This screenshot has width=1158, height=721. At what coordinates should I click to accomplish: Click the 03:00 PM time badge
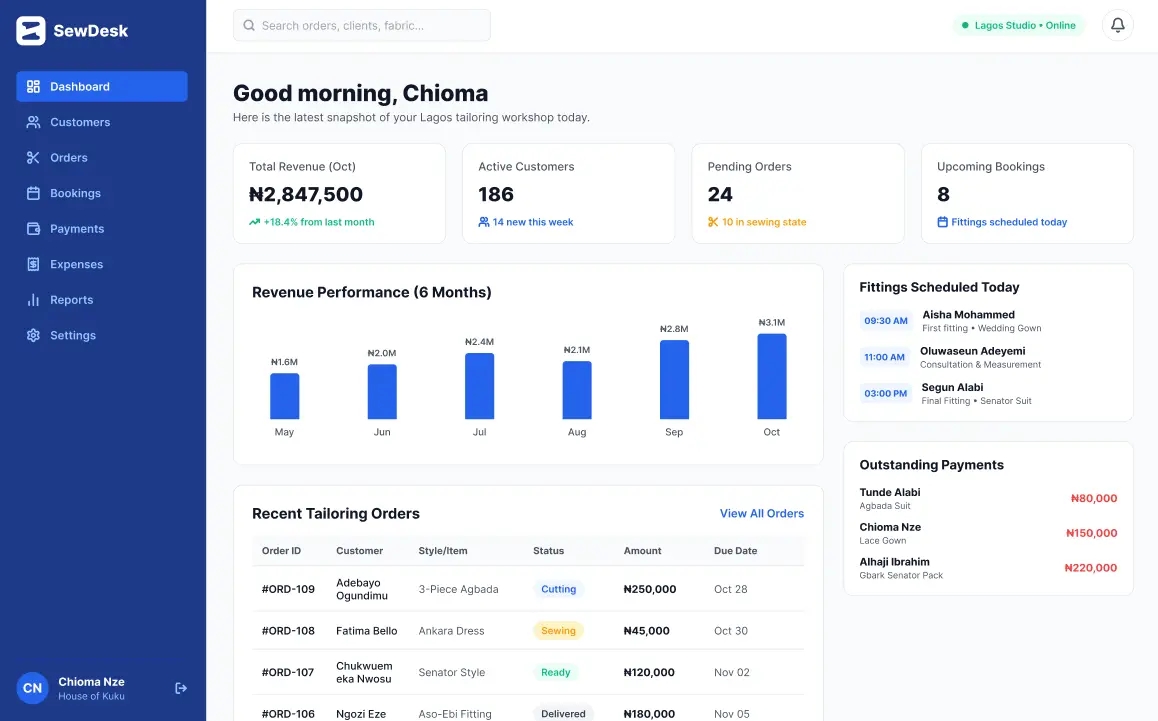pyautogui.click(x=885, y=393)
